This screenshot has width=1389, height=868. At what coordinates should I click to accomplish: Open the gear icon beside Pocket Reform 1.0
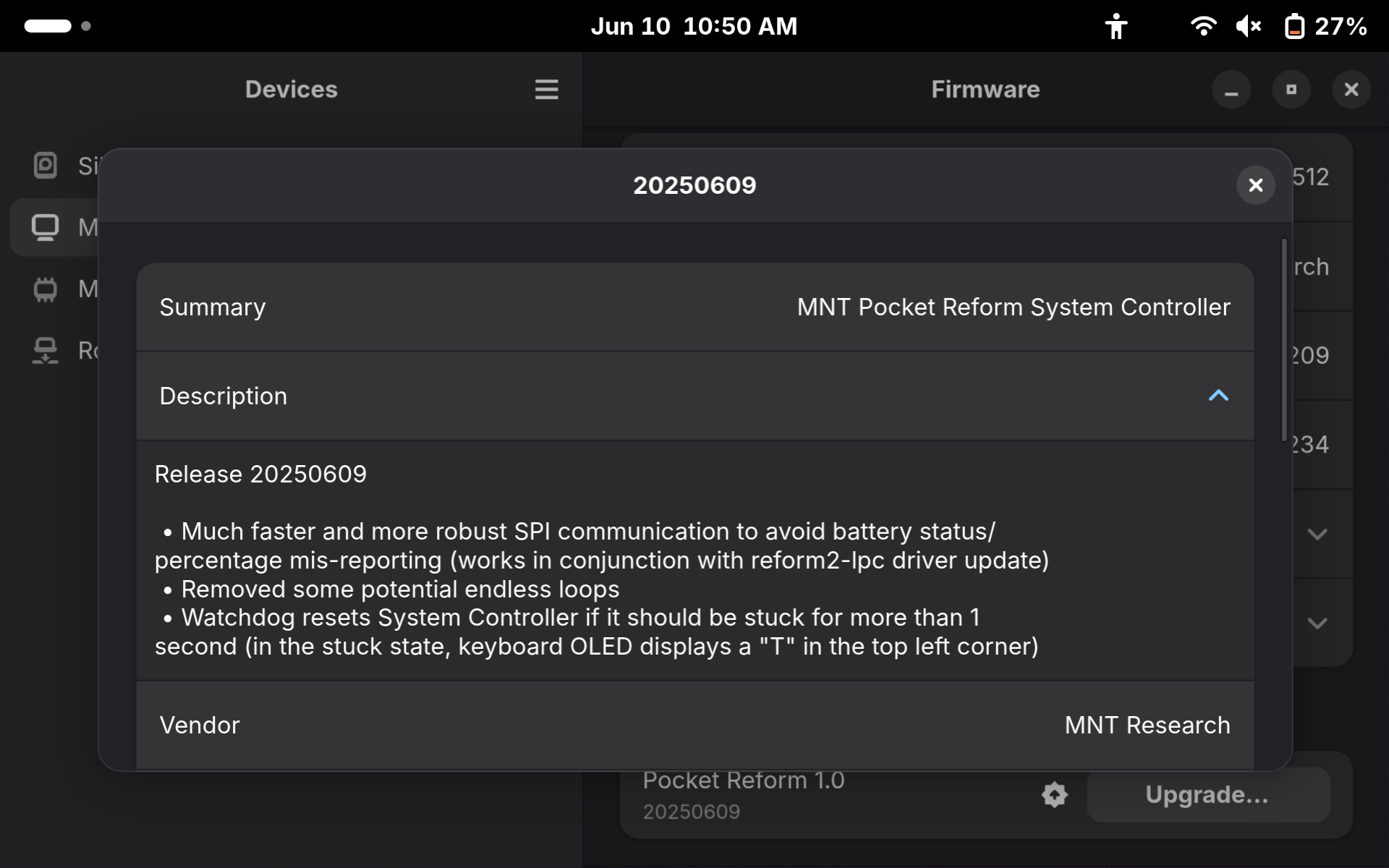pos(1055,794)
